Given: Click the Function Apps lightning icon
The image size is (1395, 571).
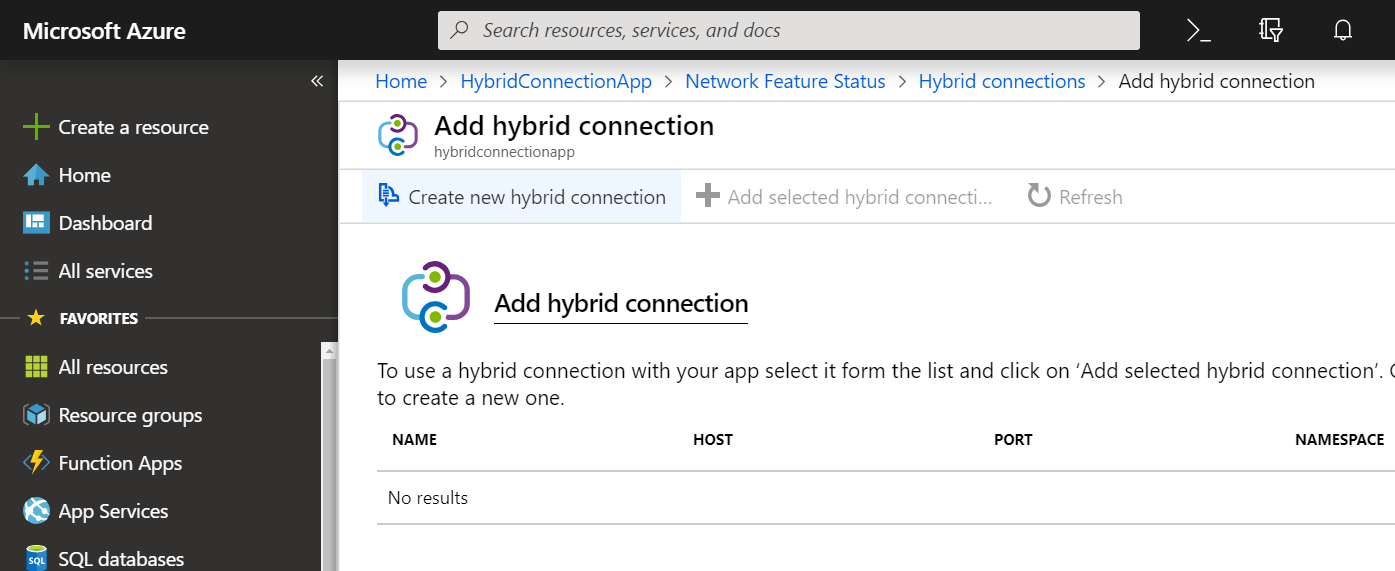Looking at the screenshot, I should point(36,463).
